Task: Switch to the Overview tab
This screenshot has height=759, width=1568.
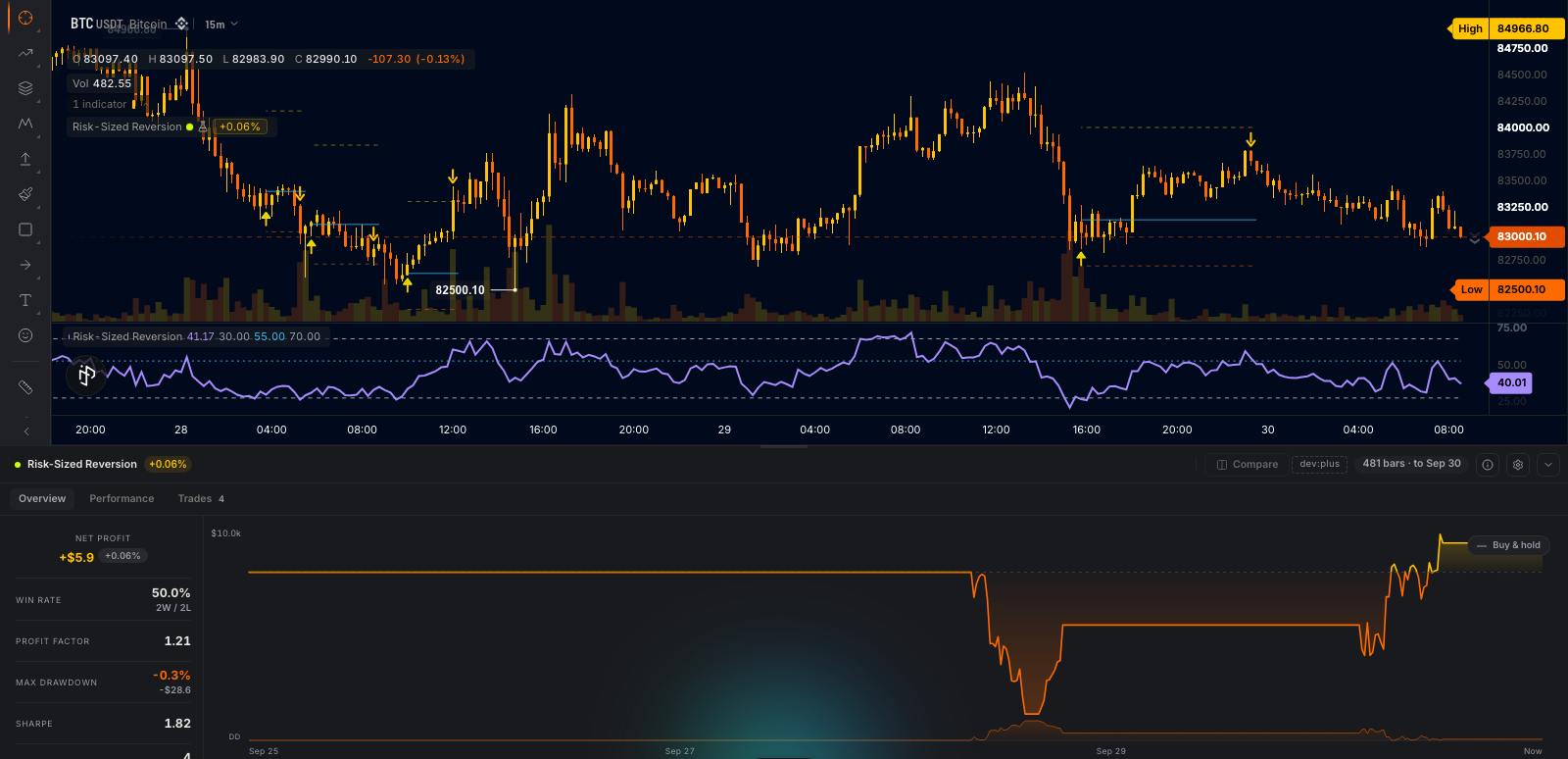Action: [x=42, y=499]
